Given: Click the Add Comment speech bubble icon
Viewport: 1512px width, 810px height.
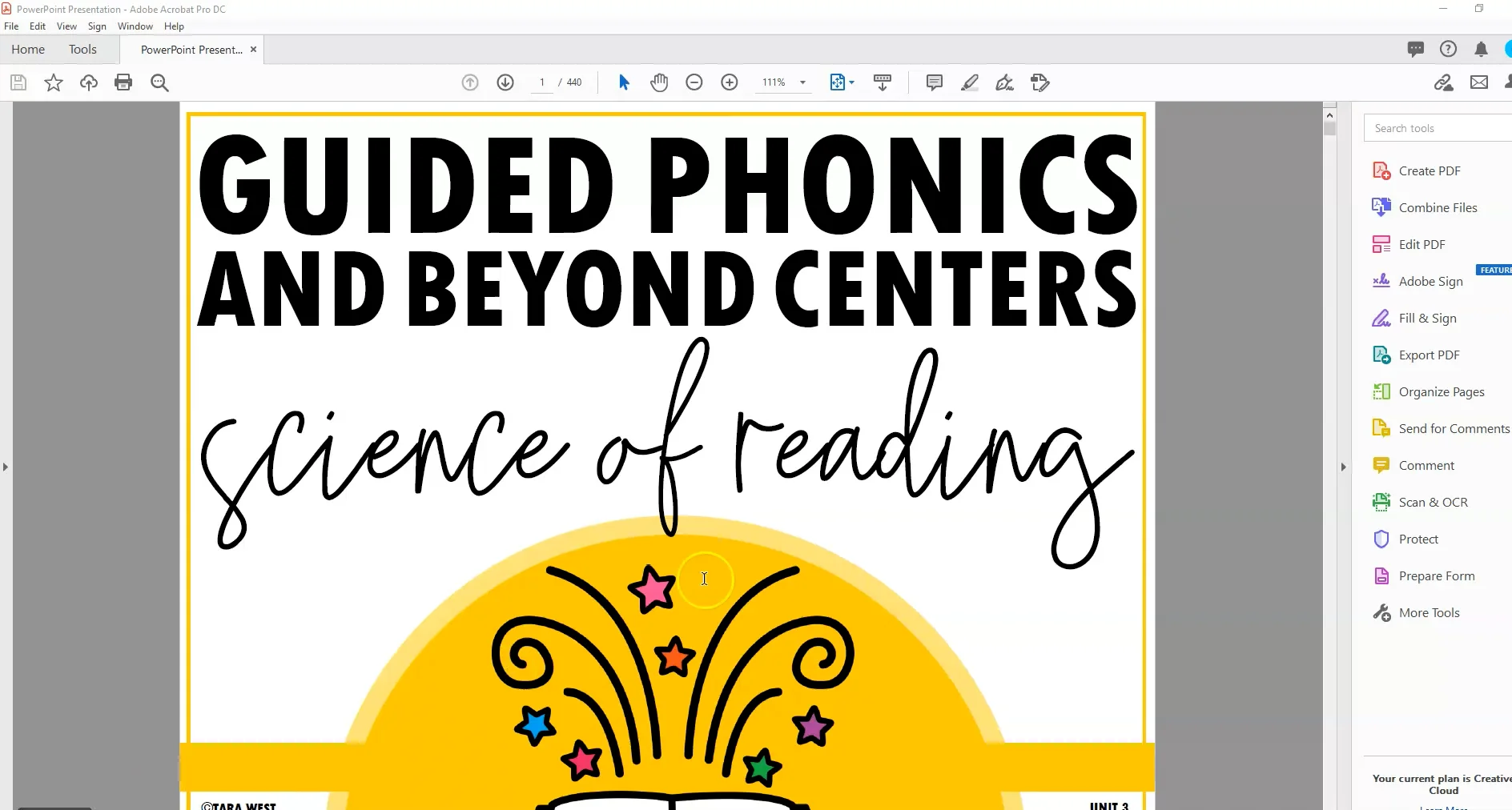Looking at the screenshot, I should (934, 82).
